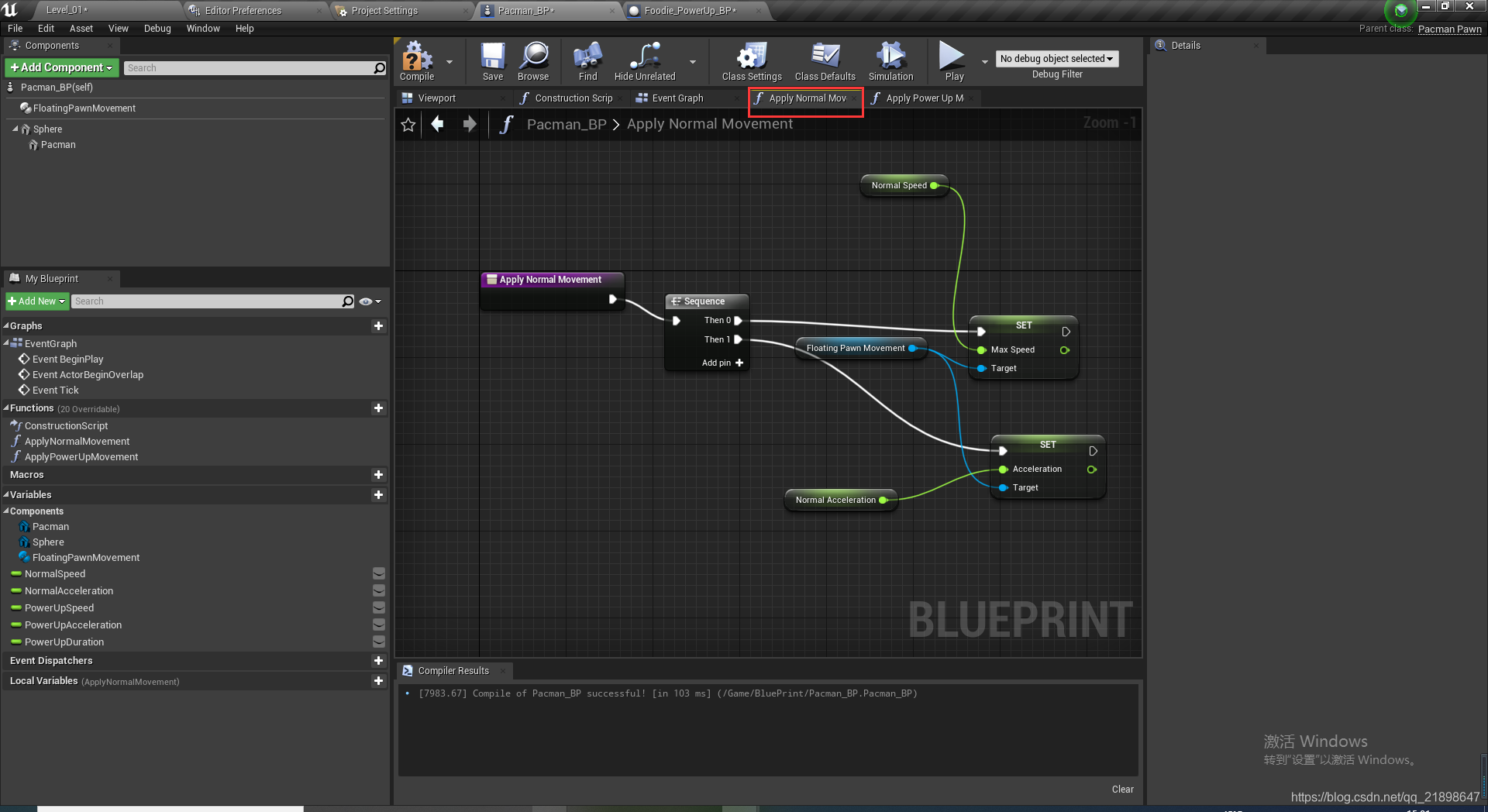This screenshot has width=1488, height=812.
Task: Collapse EventGraph tree
Action: (6, 343)
